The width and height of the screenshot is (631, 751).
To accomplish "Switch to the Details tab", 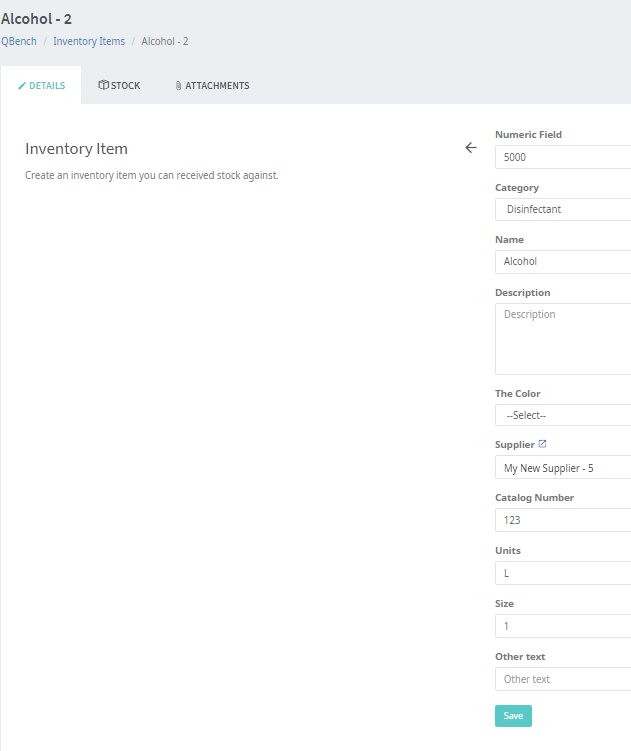I will [x=41, y=86].
